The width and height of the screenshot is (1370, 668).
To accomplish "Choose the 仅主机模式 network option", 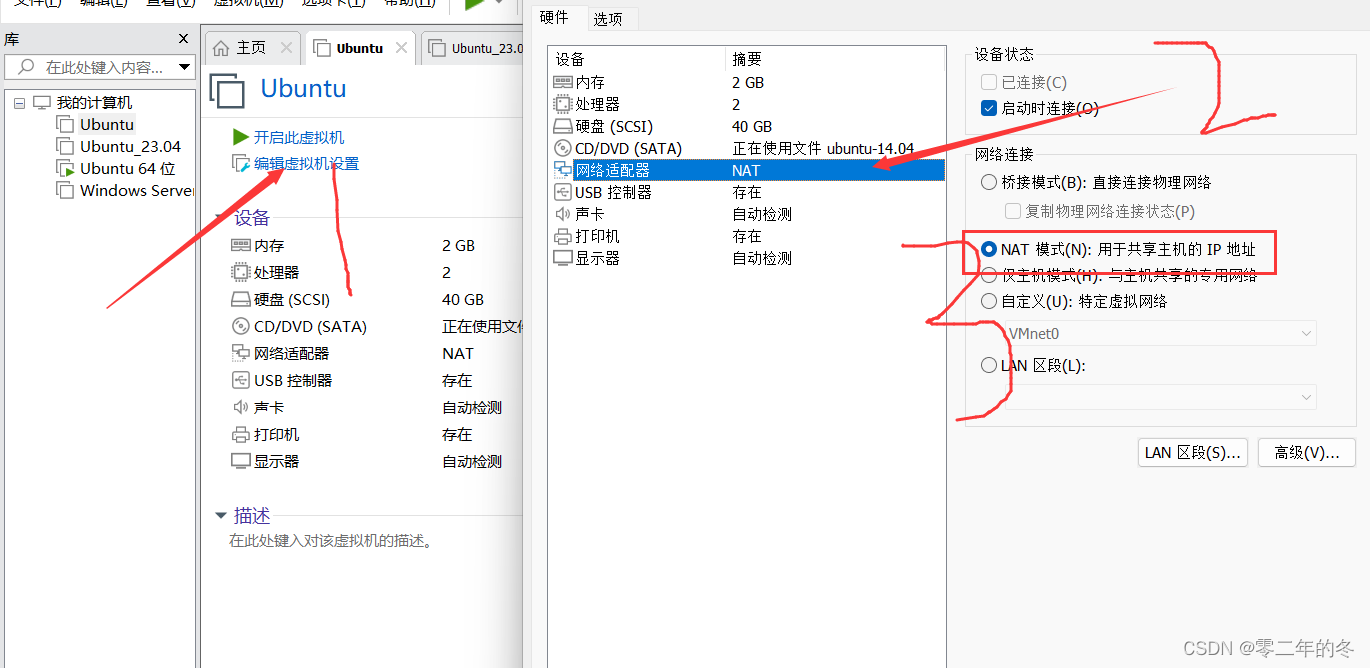I will (989, 276).
